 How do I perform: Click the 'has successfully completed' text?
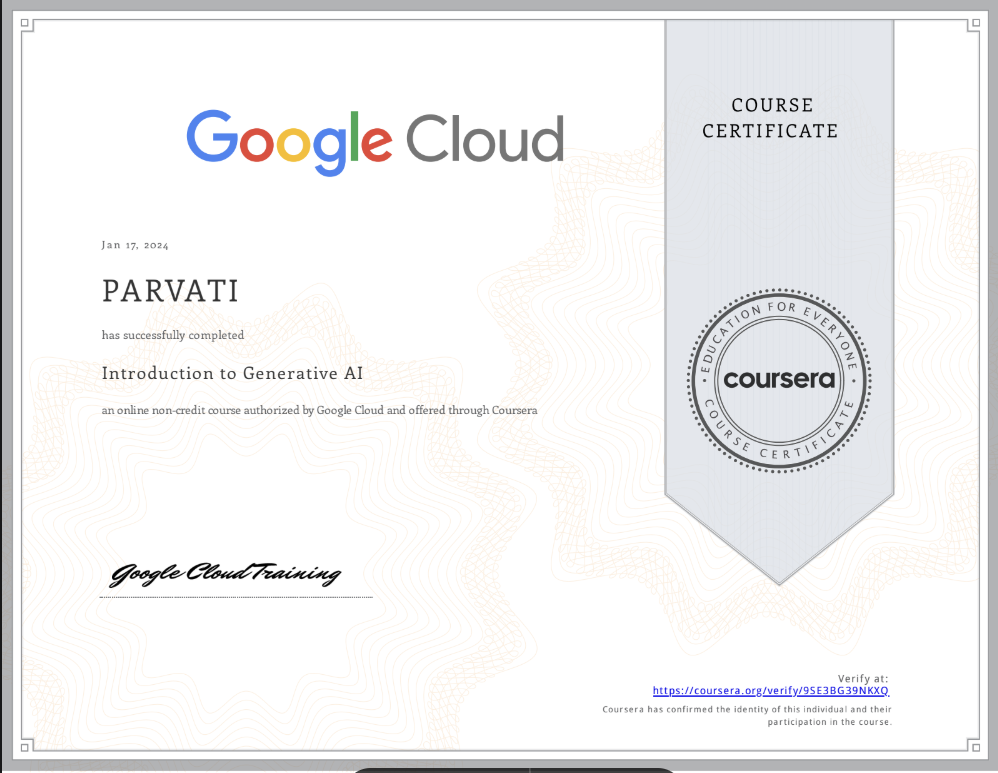[x=172, y=336]
